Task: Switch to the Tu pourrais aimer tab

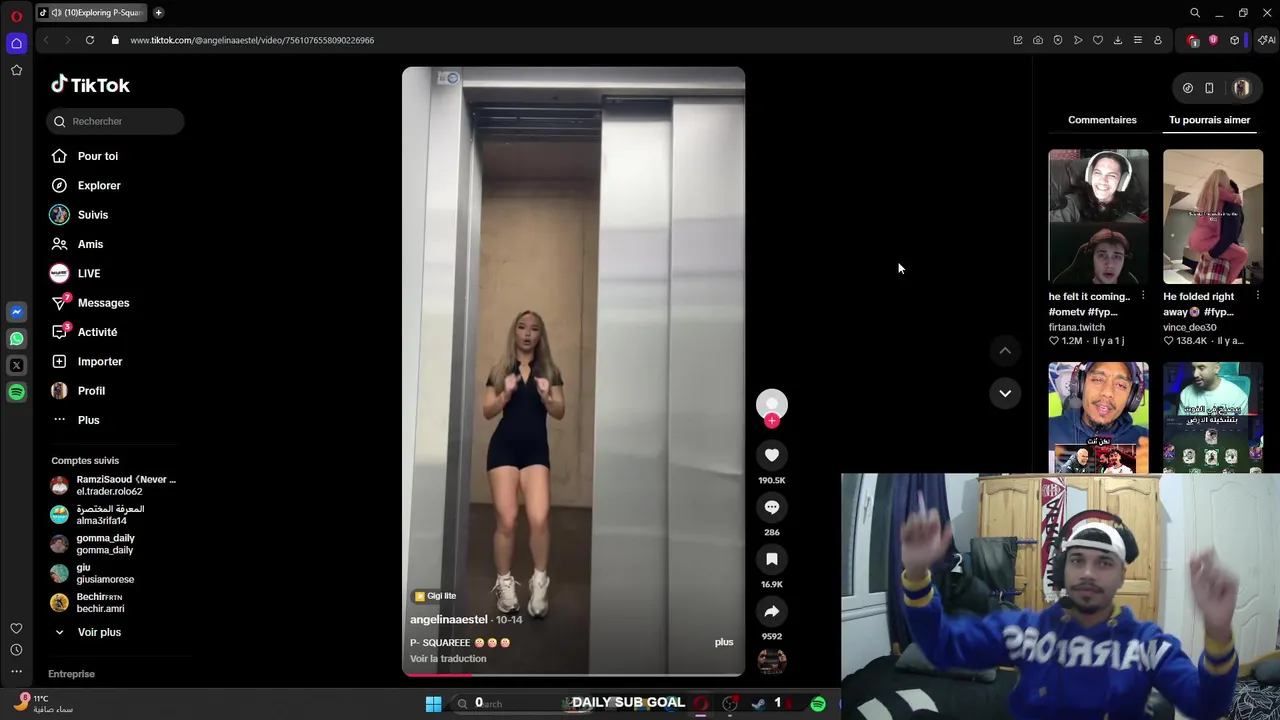Action: coord(1210,120)
